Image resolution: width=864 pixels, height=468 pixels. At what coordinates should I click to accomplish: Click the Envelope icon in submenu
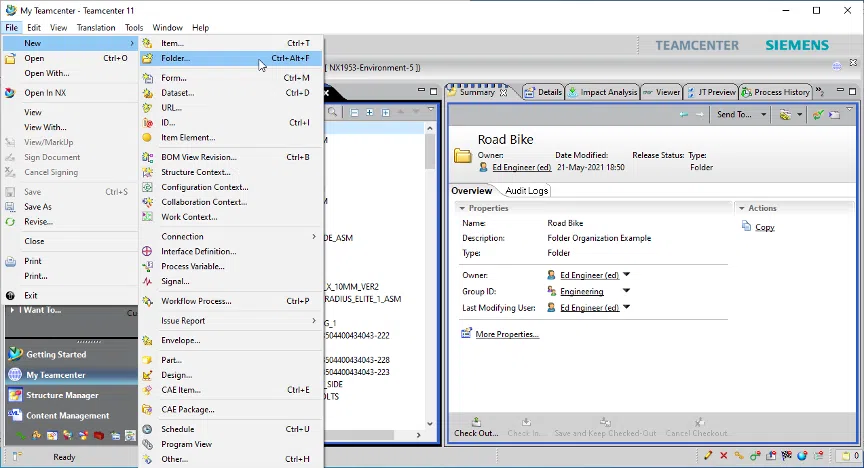147,341
